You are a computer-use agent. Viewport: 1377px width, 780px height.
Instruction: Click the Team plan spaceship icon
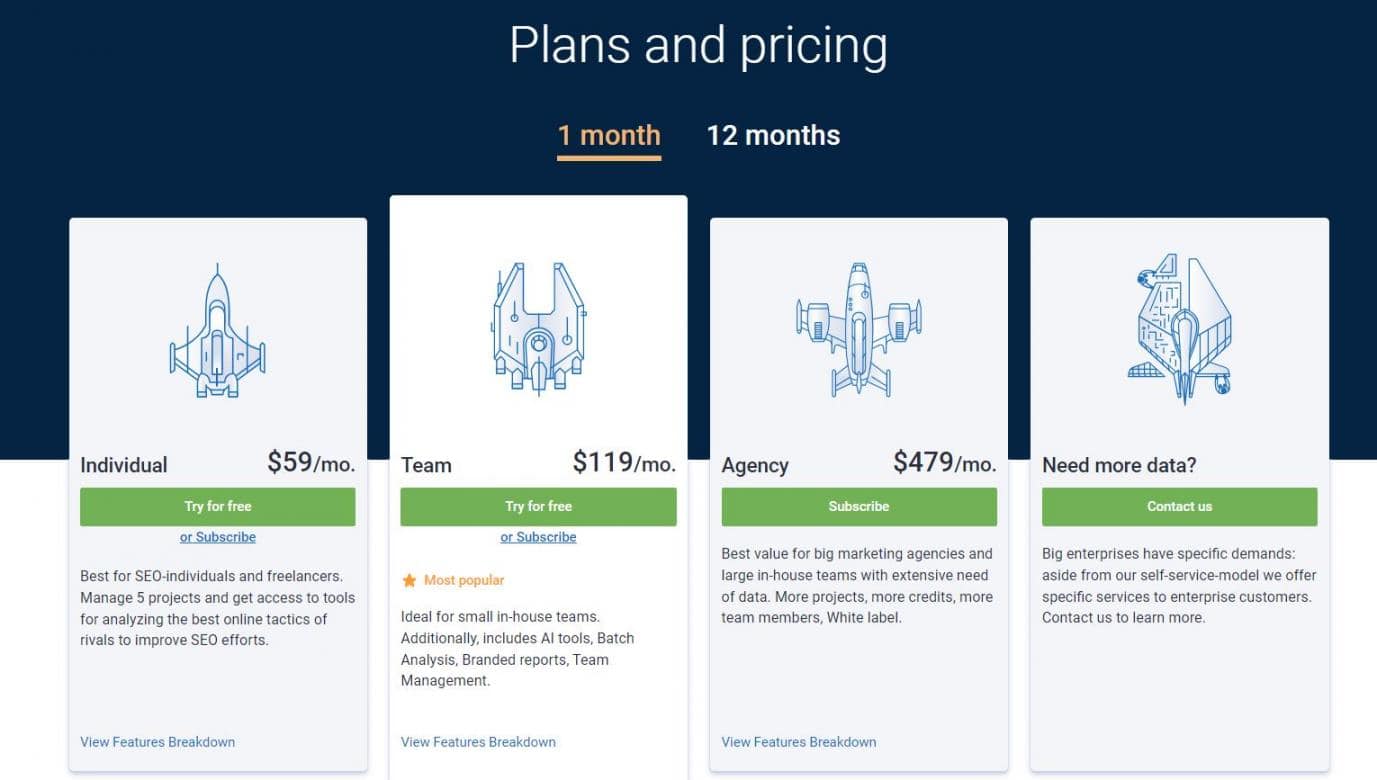coord(538,328)
